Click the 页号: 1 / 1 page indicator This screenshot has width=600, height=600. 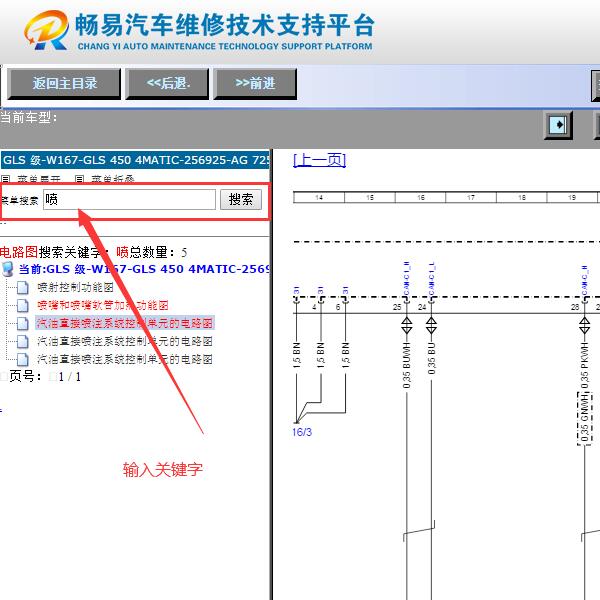point(45,377)
